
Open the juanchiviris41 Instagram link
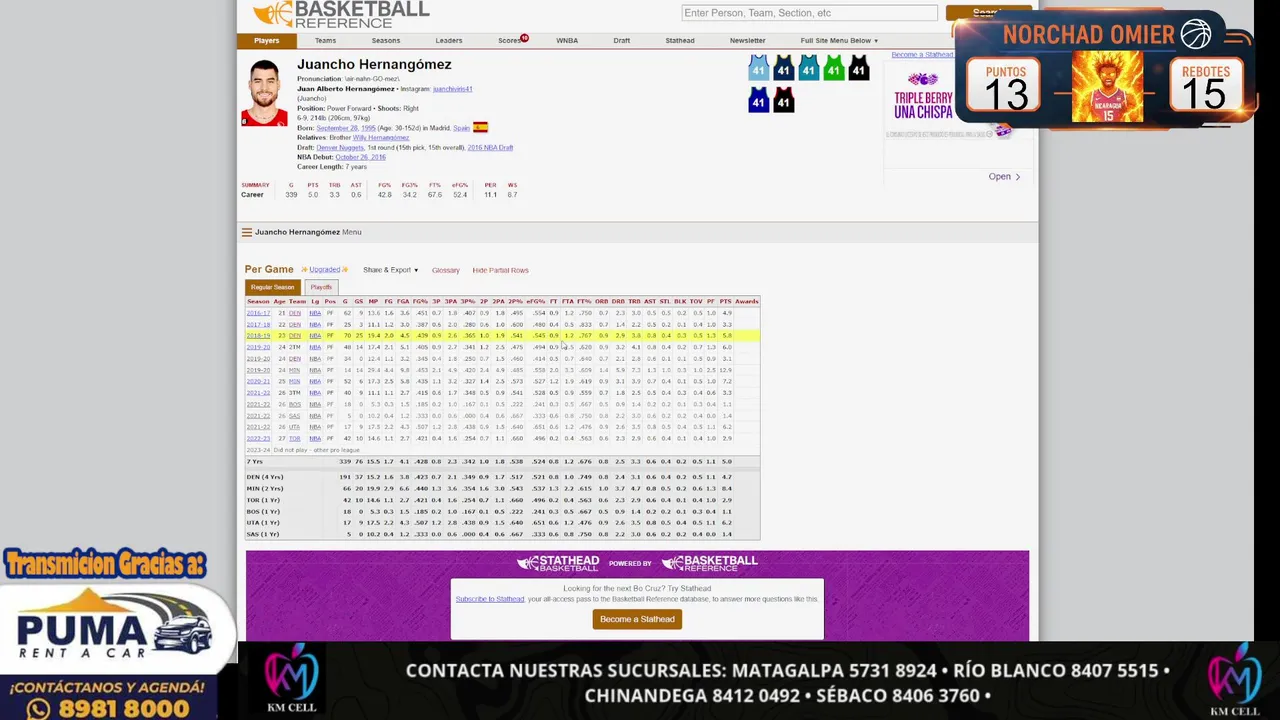click(453, 89)
